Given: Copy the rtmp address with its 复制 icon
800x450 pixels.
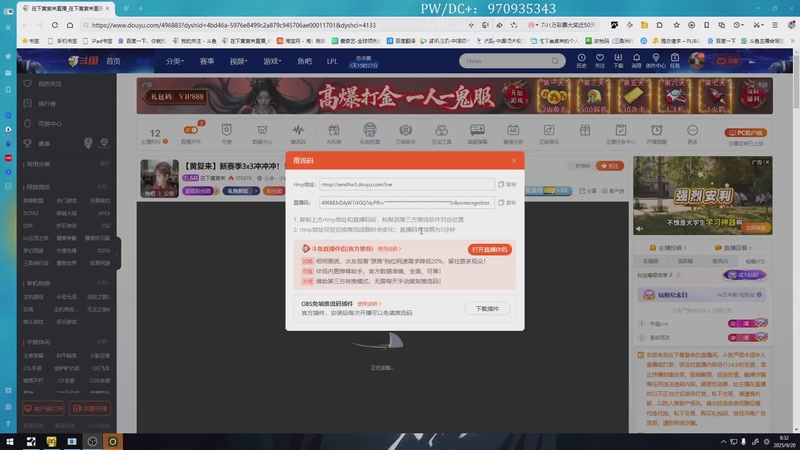Looking at the screenshot, I should [x=507, y=184].
